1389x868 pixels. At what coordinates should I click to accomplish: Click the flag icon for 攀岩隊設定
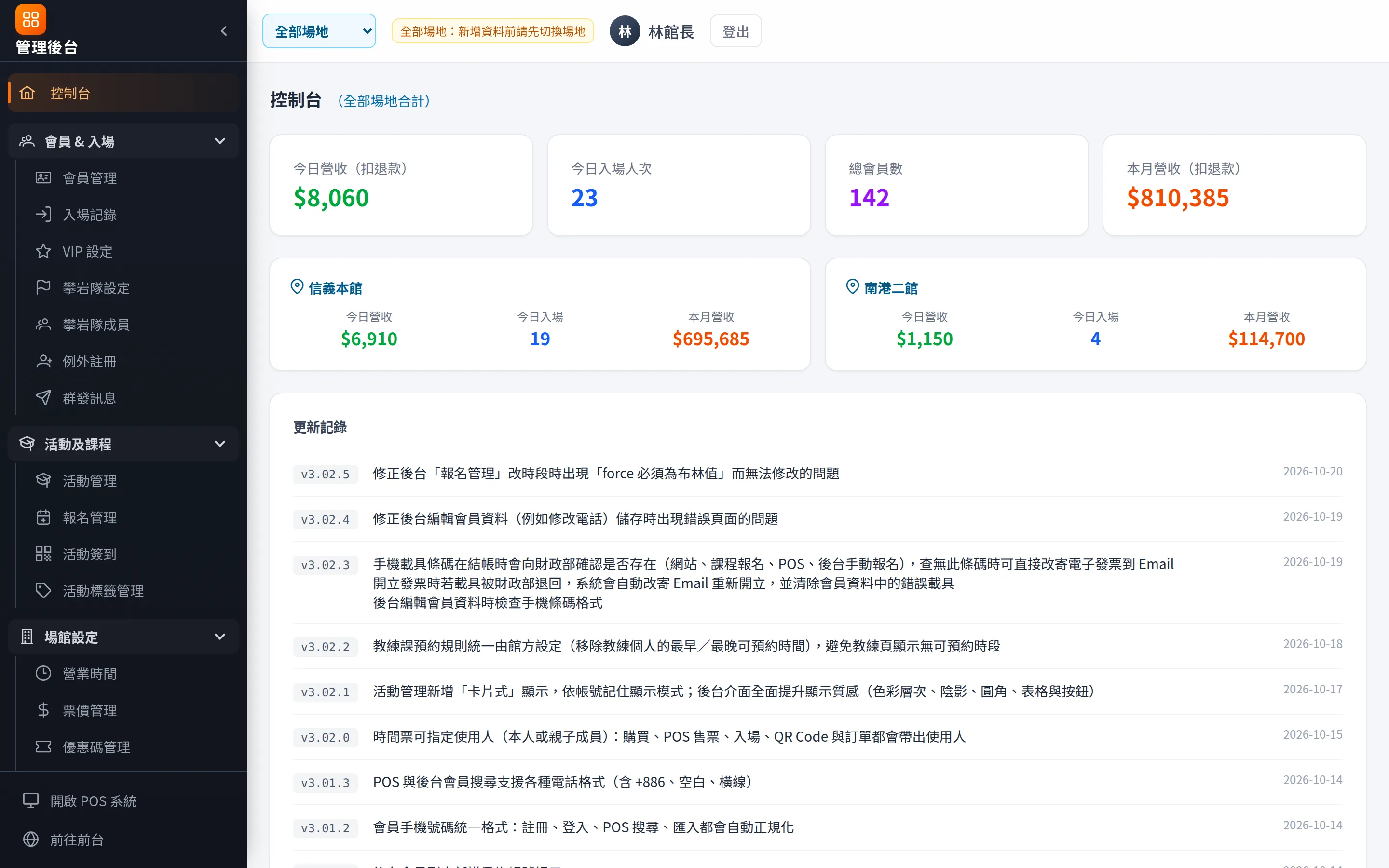pyautogui.click(x=43, y=287)
